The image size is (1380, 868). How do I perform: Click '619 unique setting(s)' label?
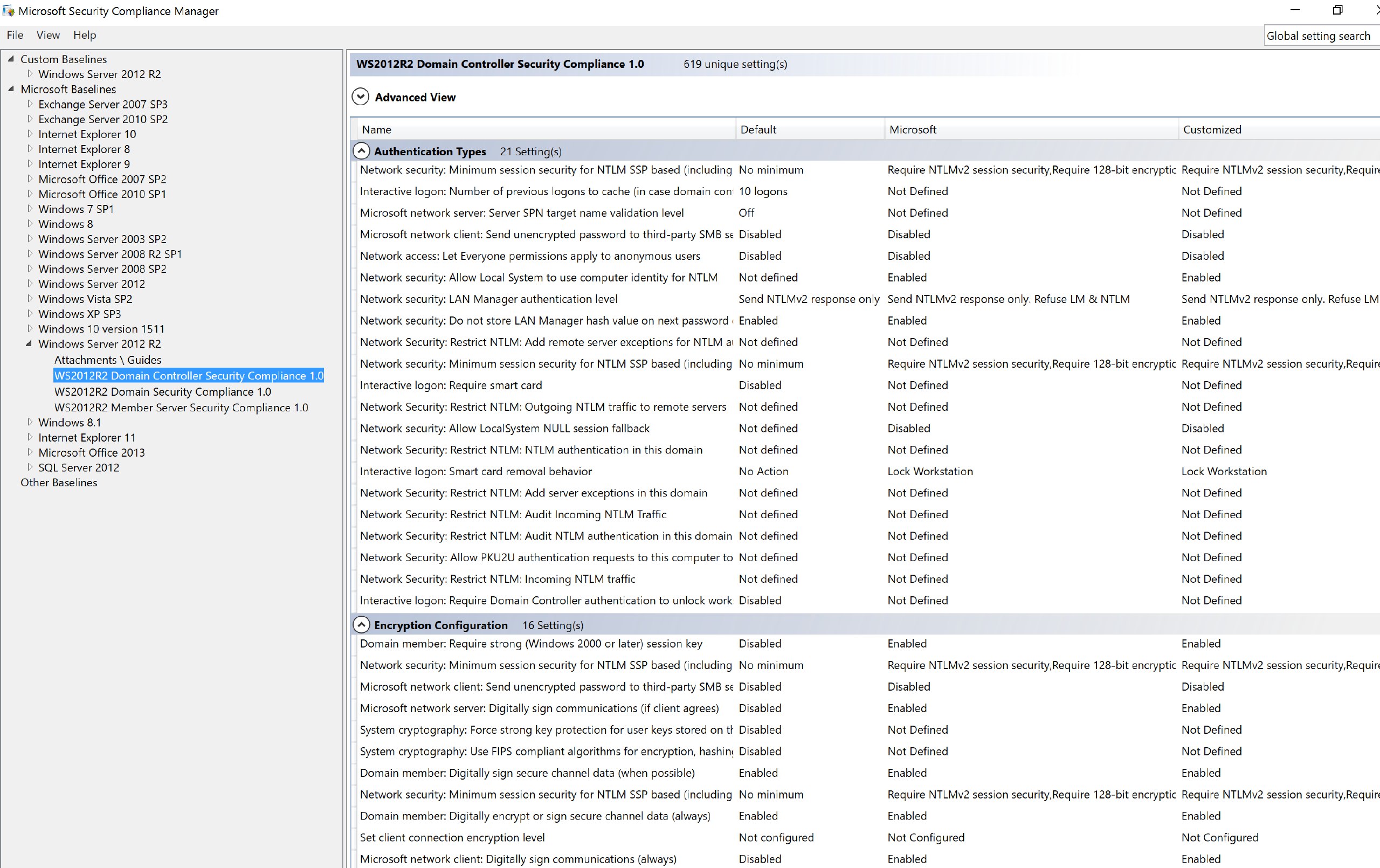pyautogui.click(x=735, y=64)
